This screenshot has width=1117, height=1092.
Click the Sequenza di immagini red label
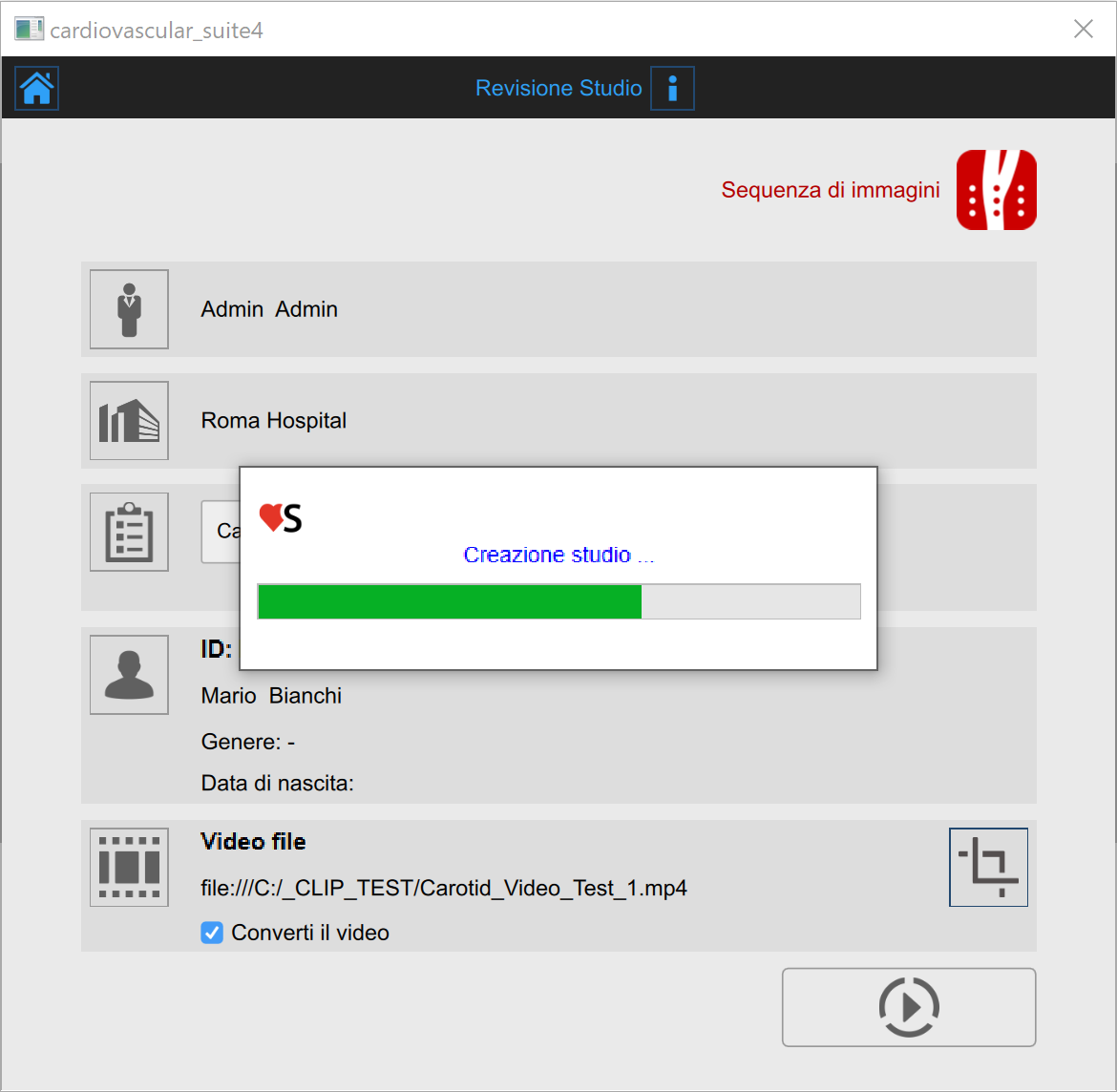pos(830,190)
